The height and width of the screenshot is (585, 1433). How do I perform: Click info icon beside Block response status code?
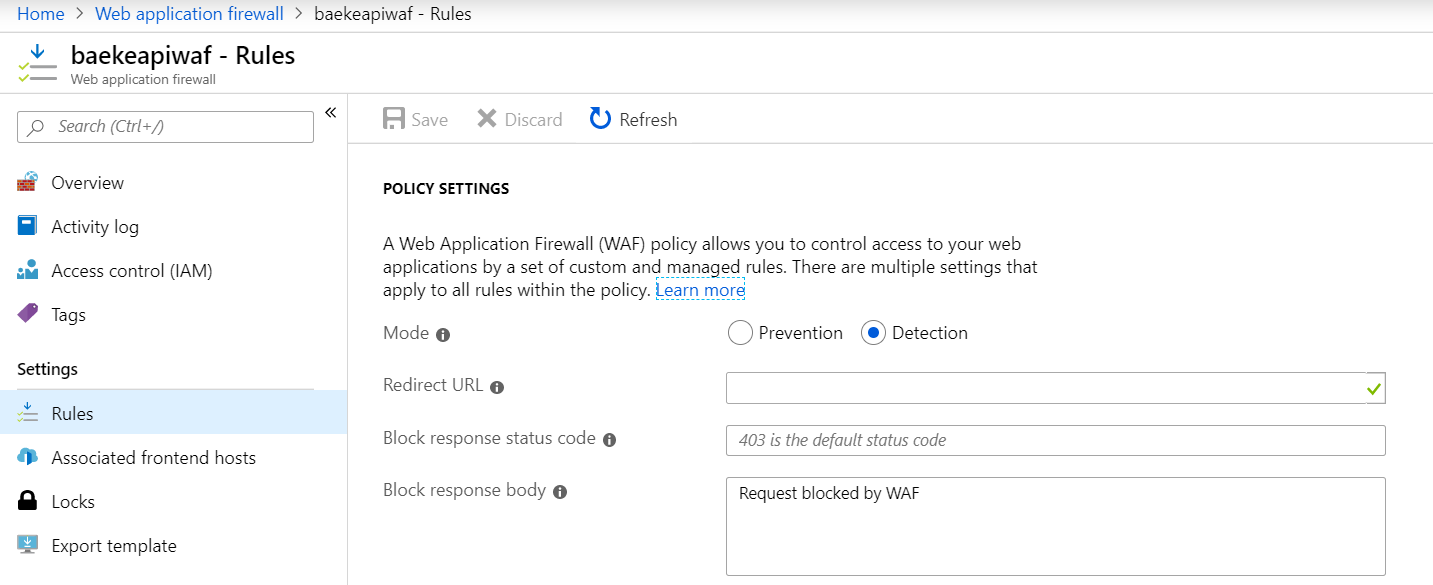(x=610, y=440)
